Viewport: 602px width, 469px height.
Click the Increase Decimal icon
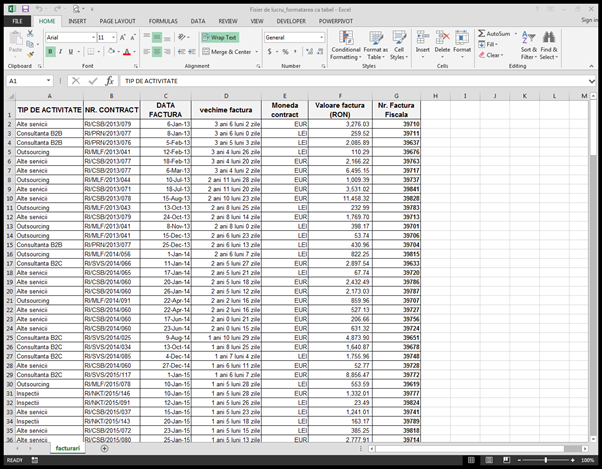coord(309,51)
